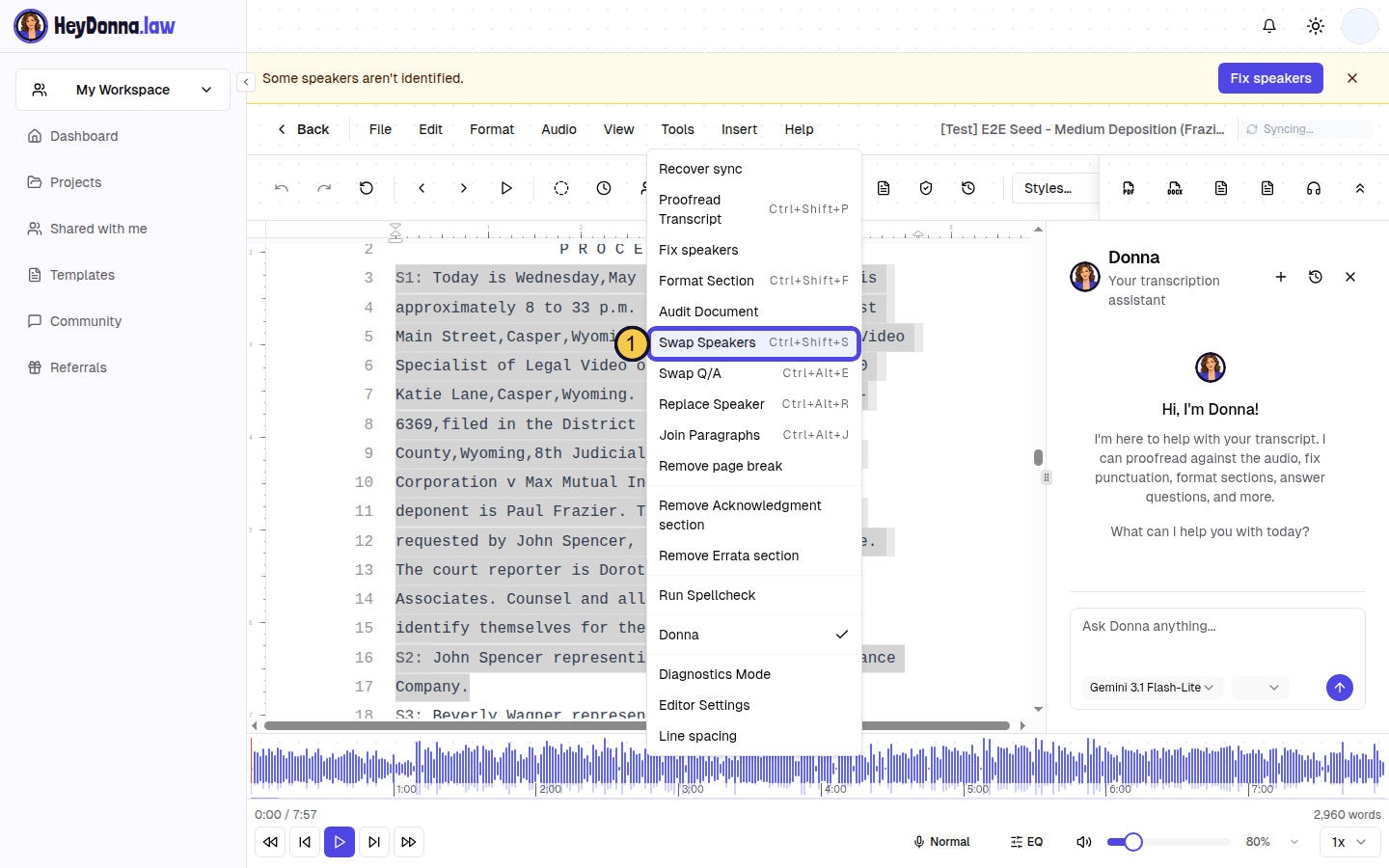
Task: Export transcript as PDF icon
Action: (x=1129, y=188)
